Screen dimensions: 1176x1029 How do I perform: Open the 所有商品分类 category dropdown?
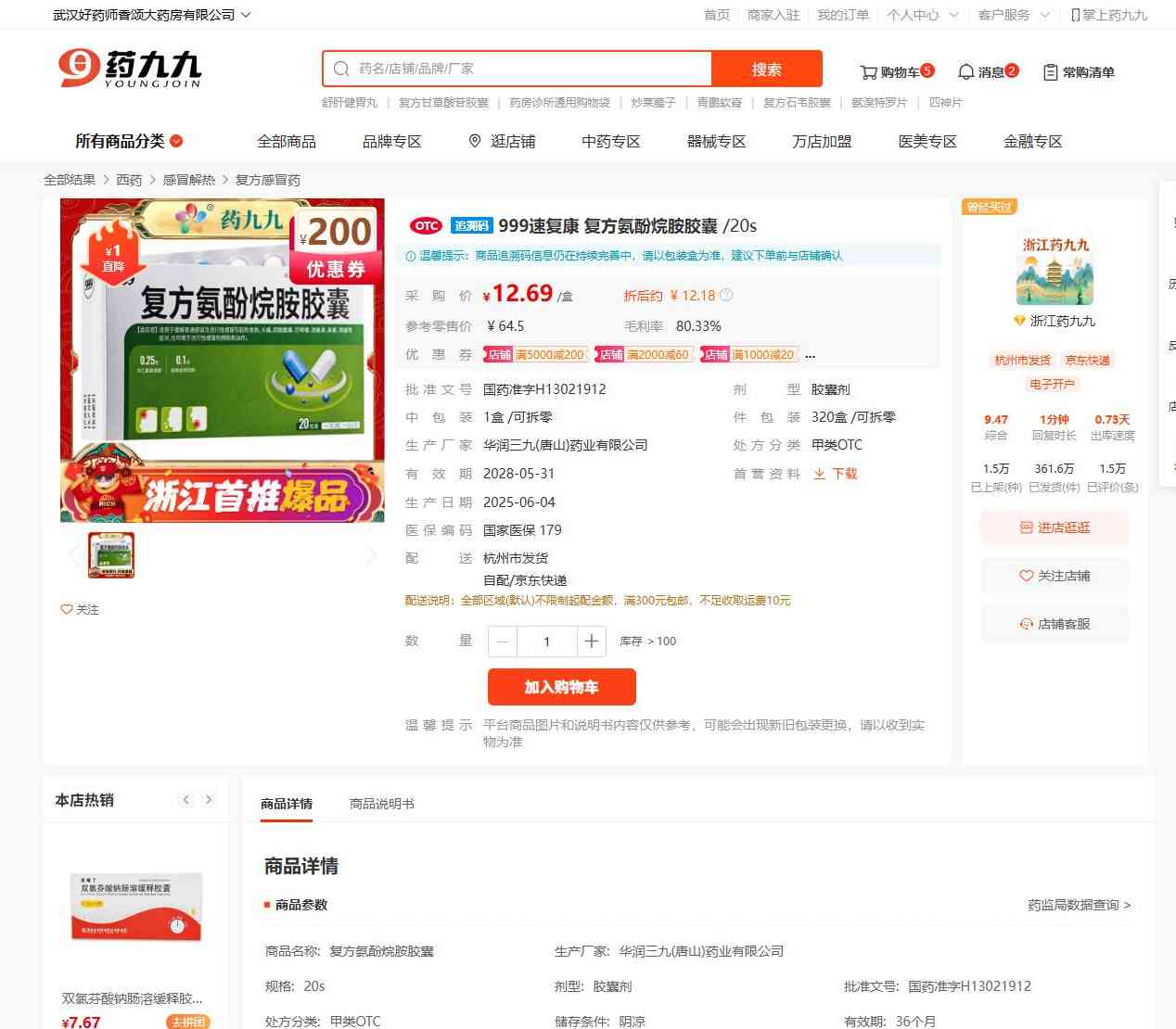point(129,141)
